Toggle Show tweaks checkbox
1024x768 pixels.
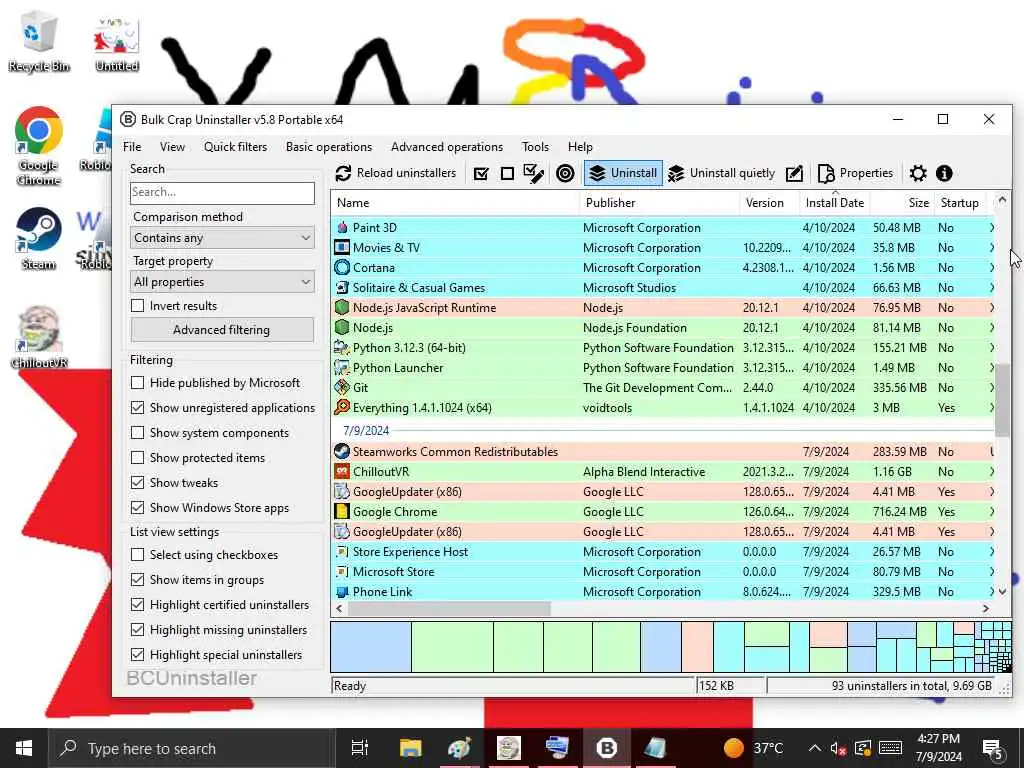137,483
